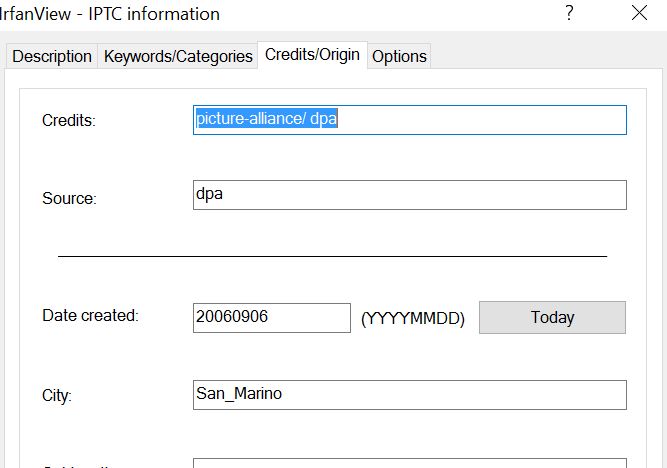Screen dimensions: 667x468
Task: Click the Credits input field
Action: [410, 120]
